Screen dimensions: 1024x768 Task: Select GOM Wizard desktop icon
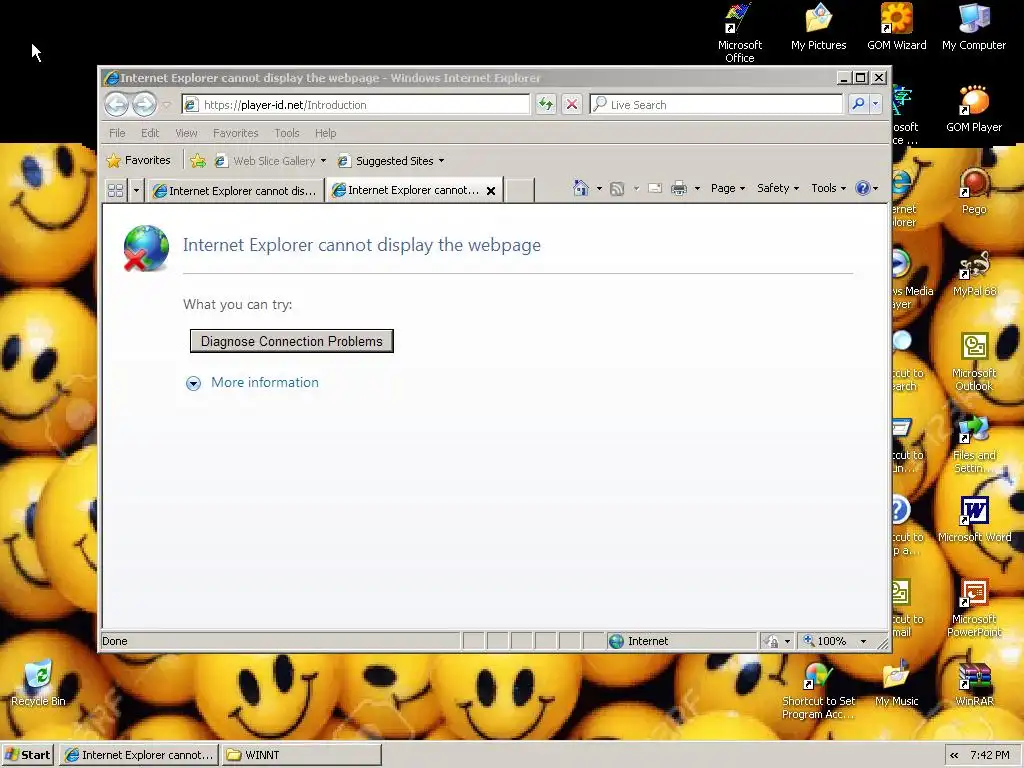pos(896,27)
